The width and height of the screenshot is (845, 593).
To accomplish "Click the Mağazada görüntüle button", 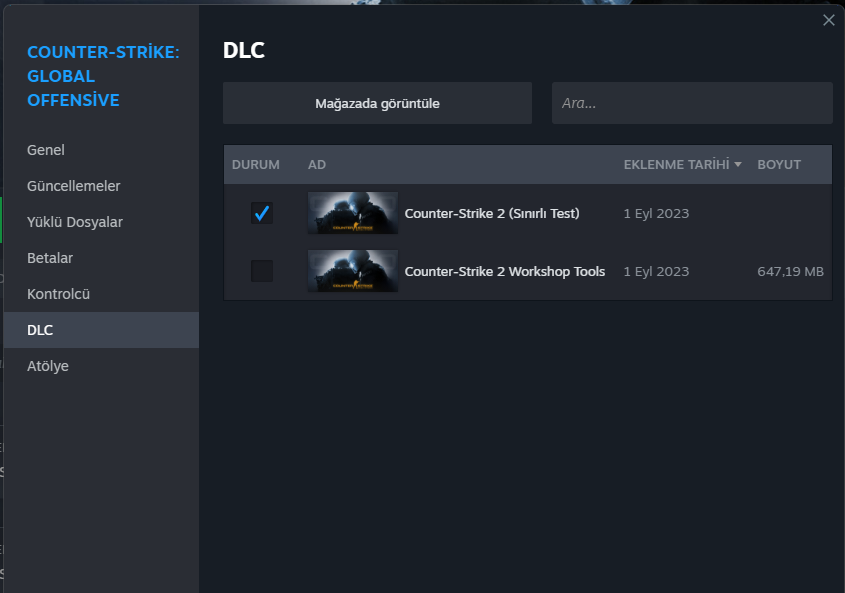I will click(x=377, y=103).
